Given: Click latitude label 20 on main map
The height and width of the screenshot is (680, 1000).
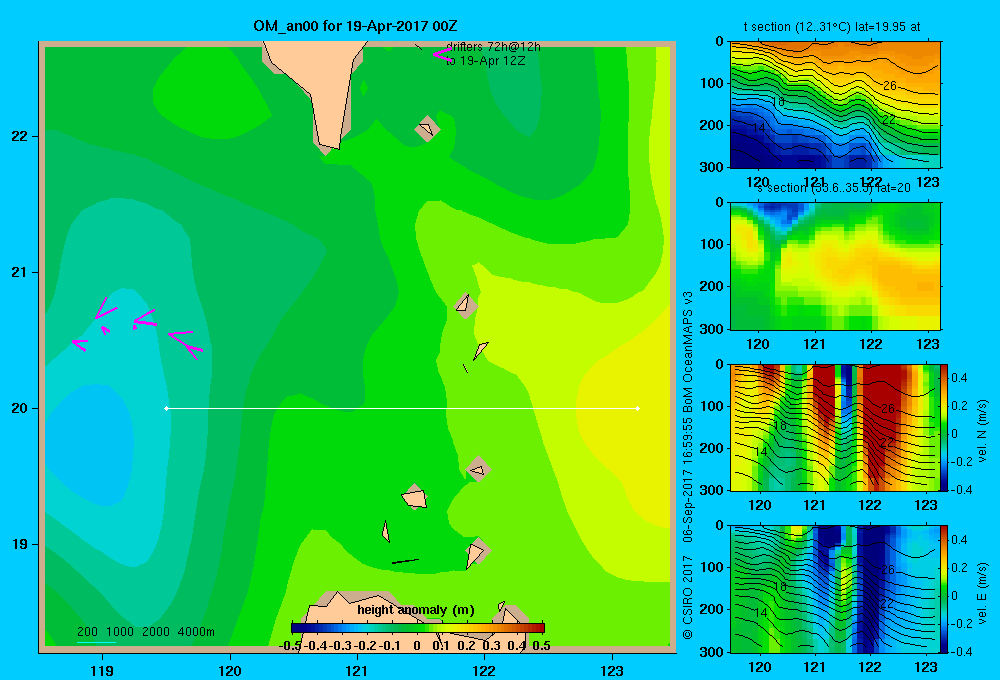Looking at the screenshot, I should [x=20, y=408].
